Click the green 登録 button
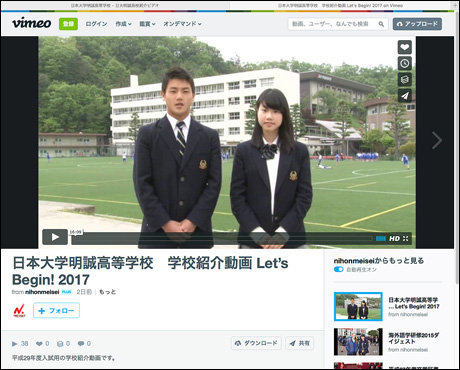 pos(68,24)
